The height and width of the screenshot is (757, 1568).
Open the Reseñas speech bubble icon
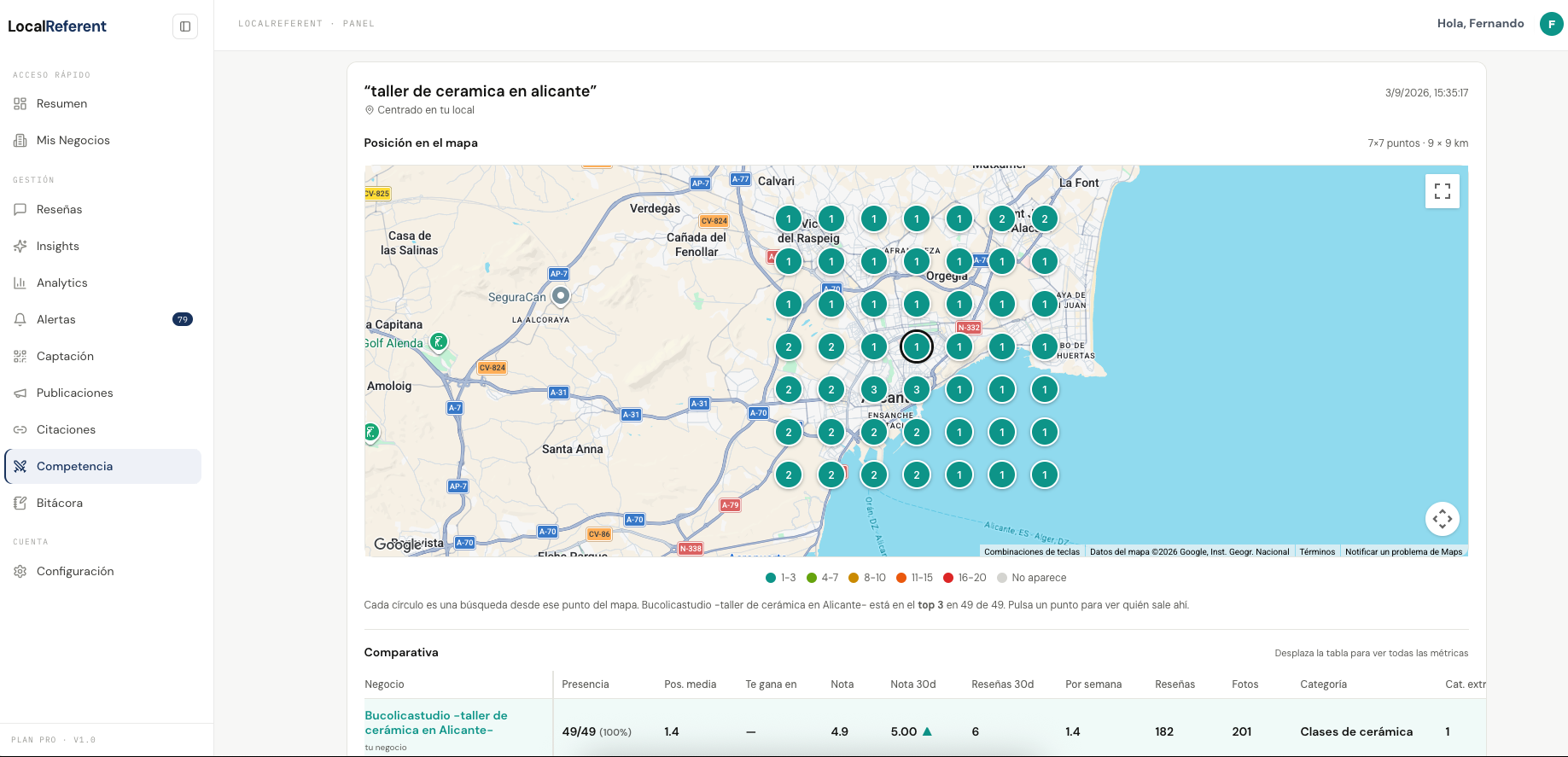pyautogui.click(x=20, y=210)
